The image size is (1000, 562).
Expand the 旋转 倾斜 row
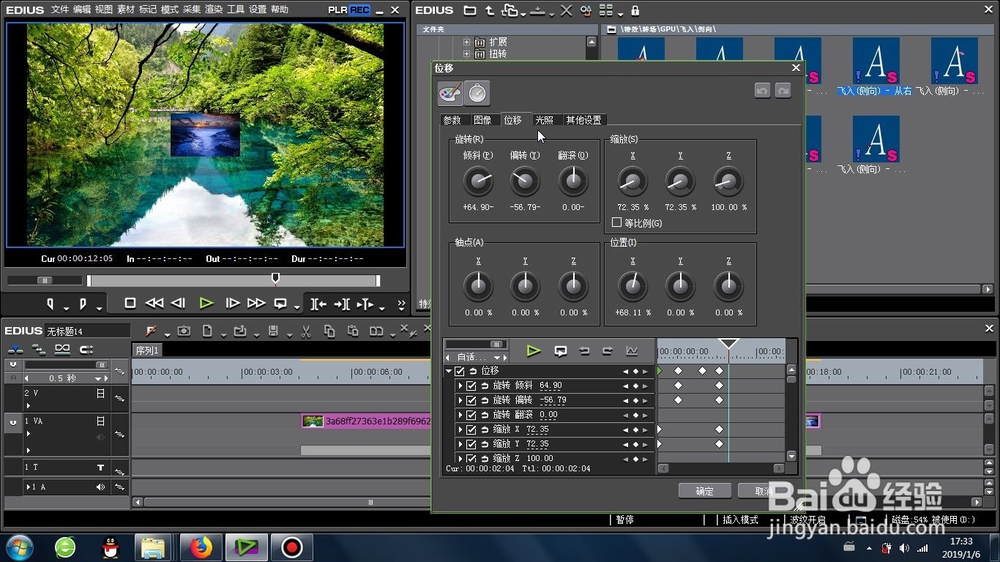tap(460, 386)
